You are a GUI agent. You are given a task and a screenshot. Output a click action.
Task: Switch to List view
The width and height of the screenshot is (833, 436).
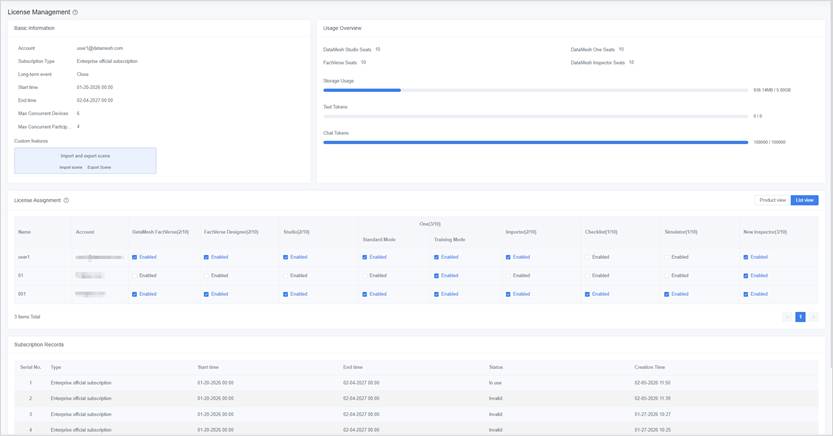pos(804,200)
